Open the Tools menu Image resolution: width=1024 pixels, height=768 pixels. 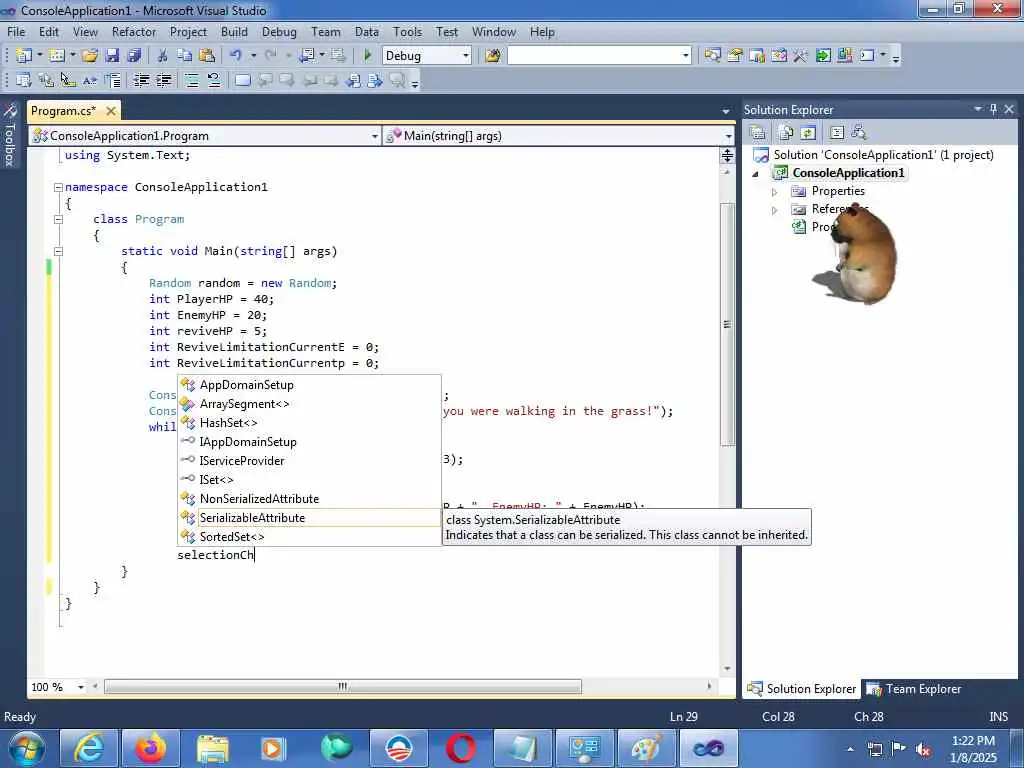pos(407,31)
